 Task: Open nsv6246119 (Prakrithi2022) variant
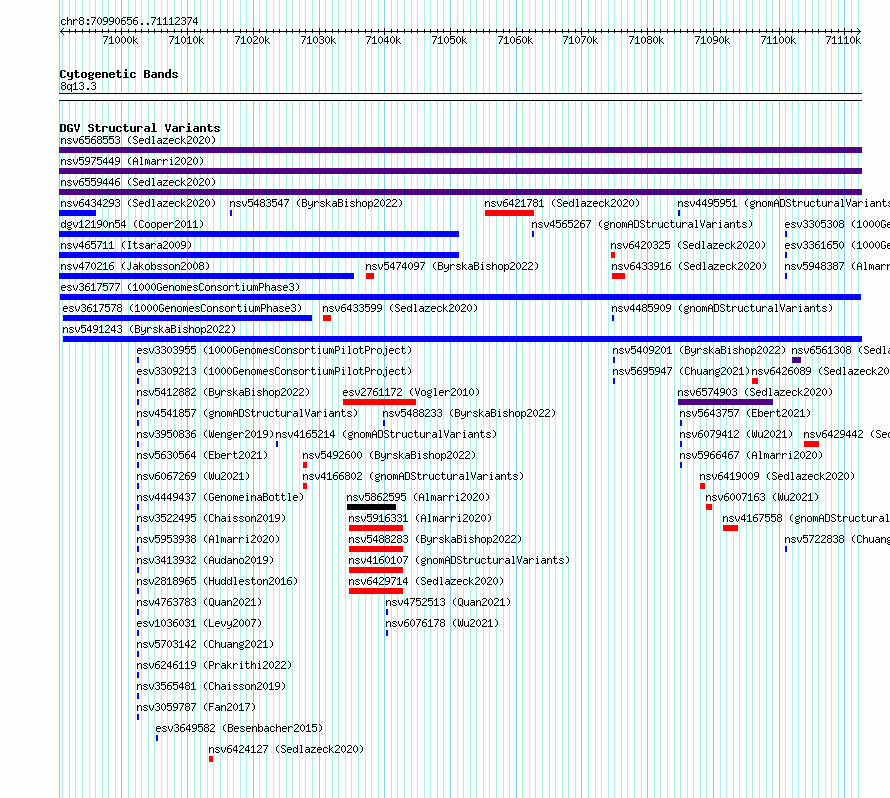click(x=215, y=665)
